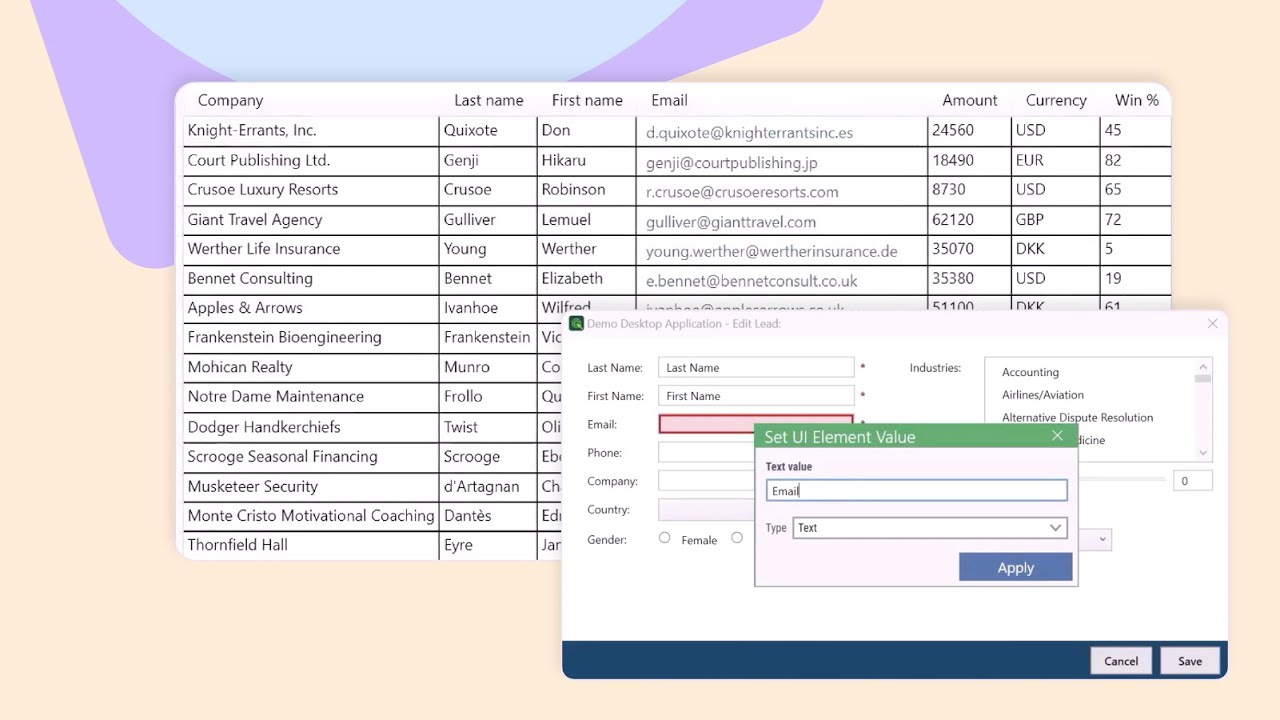The height and width of the screenshot is (720, 1280).
Task: Select the radio button right of Female
Action: click(x=736, y=538)
